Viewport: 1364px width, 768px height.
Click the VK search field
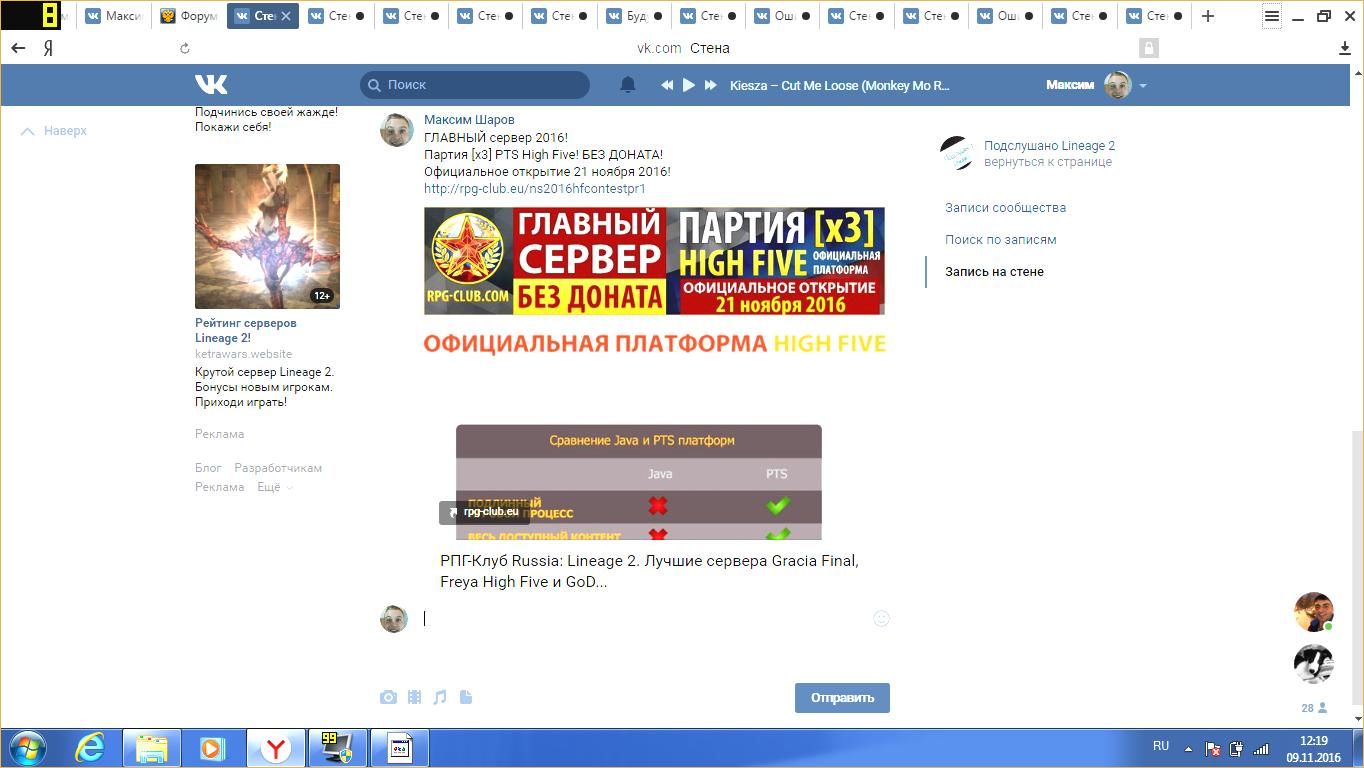coord(475,85)
